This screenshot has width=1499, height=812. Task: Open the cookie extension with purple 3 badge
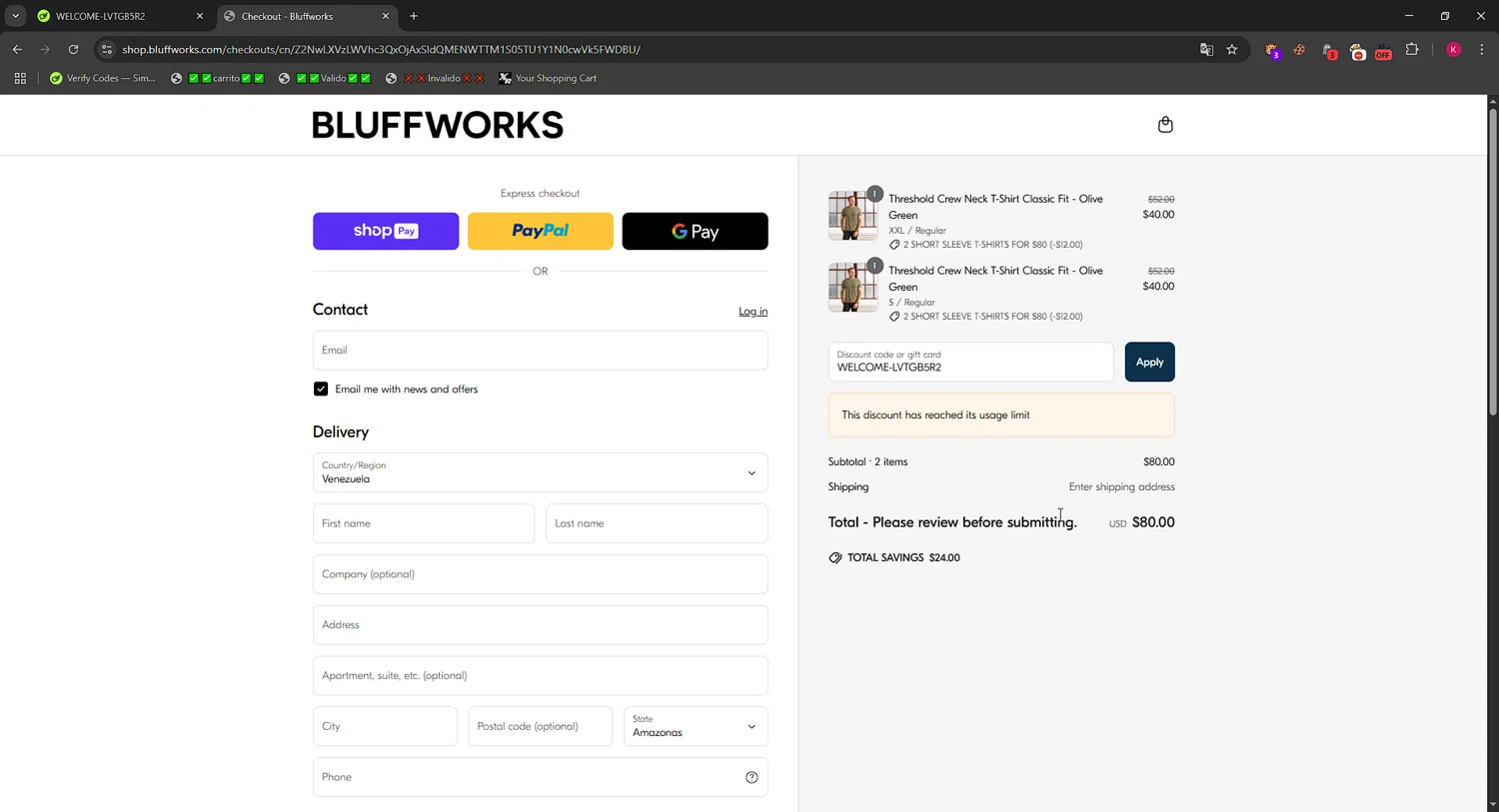(1272, 50)
